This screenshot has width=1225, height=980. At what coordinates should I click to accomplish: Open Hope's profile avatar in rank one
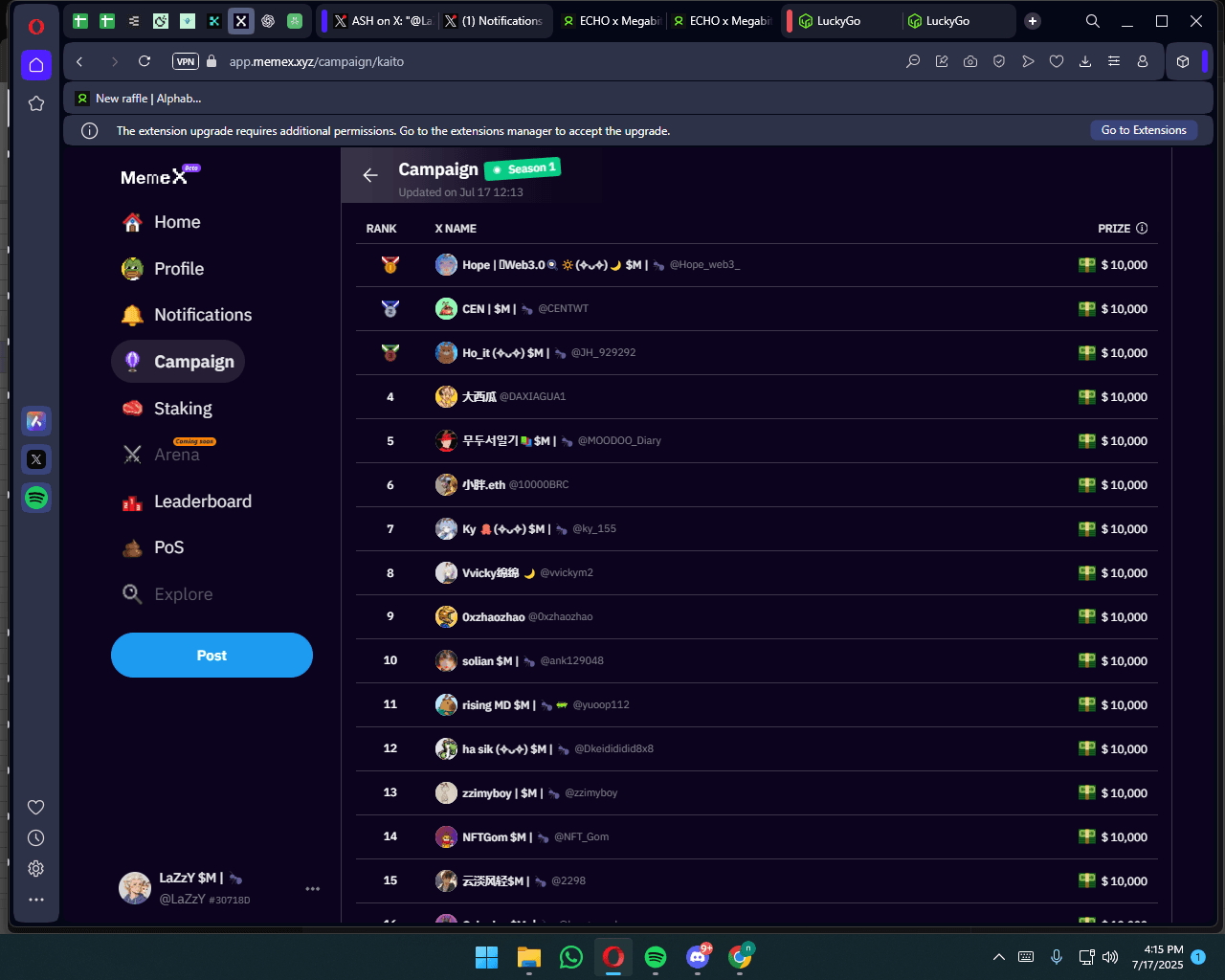point(446,265)
